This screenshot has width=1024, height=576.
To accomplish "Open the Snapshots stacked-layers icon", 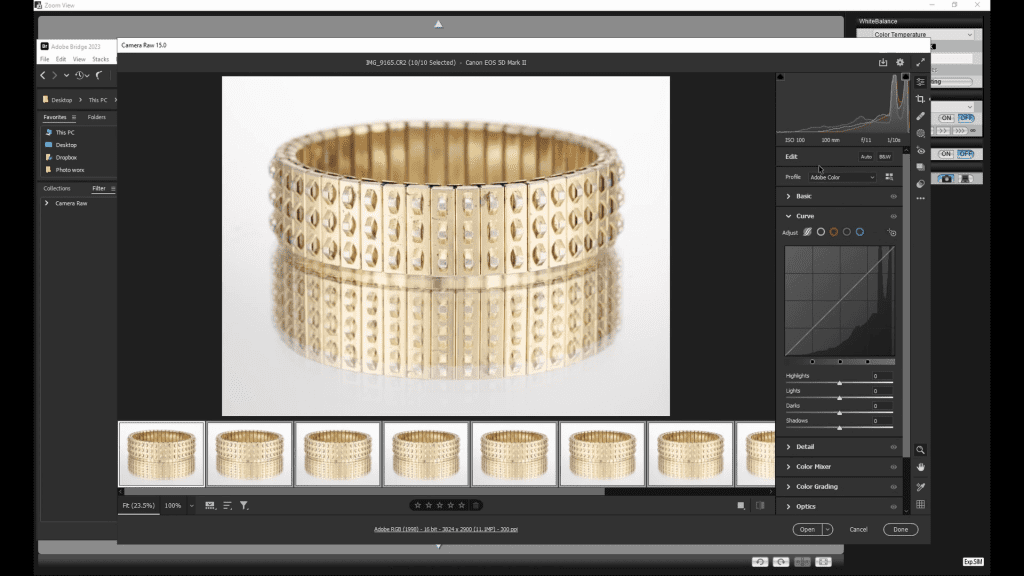I will pos(920,167).
